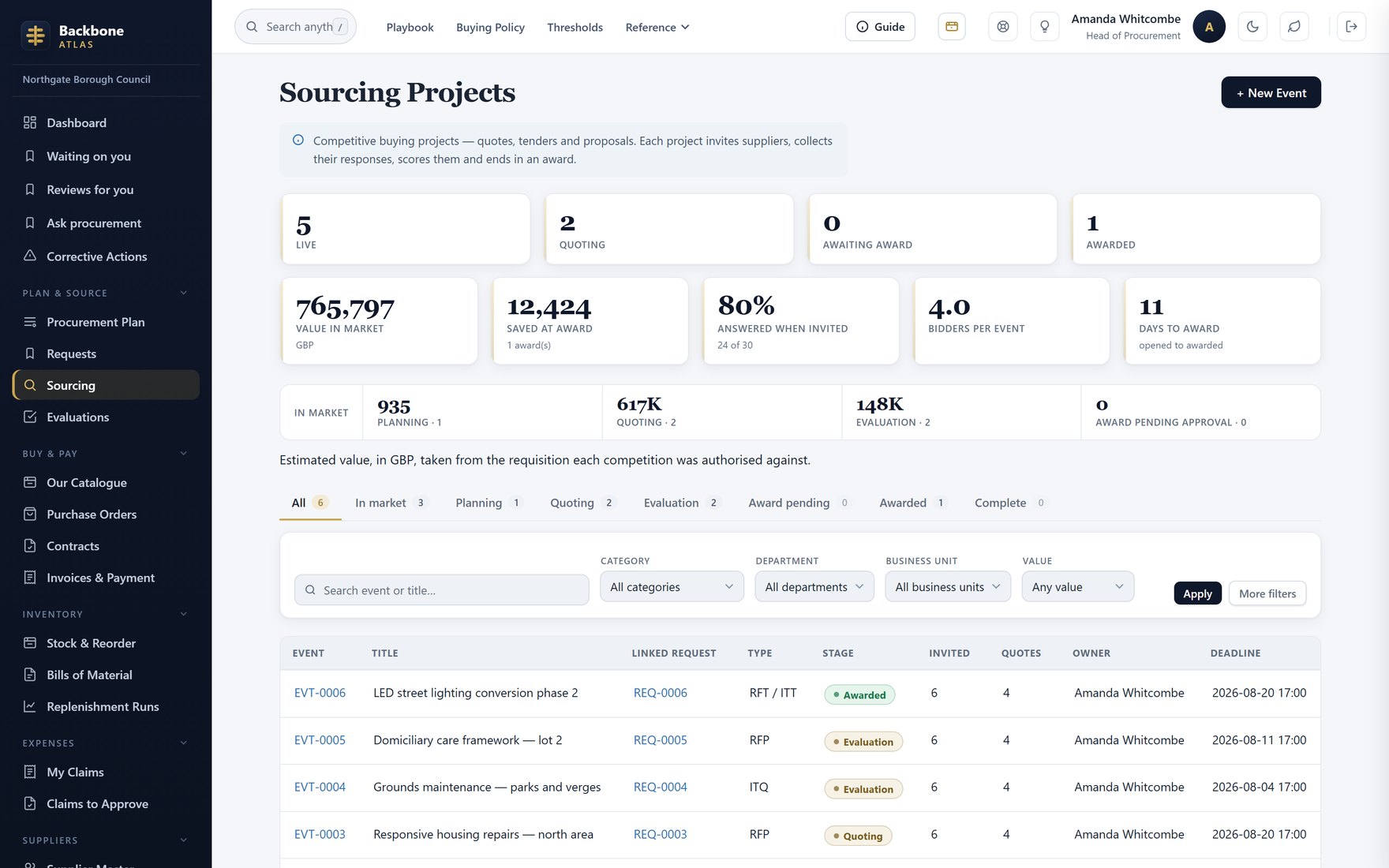Open Requests in sidebar

[x=106, y=354]
